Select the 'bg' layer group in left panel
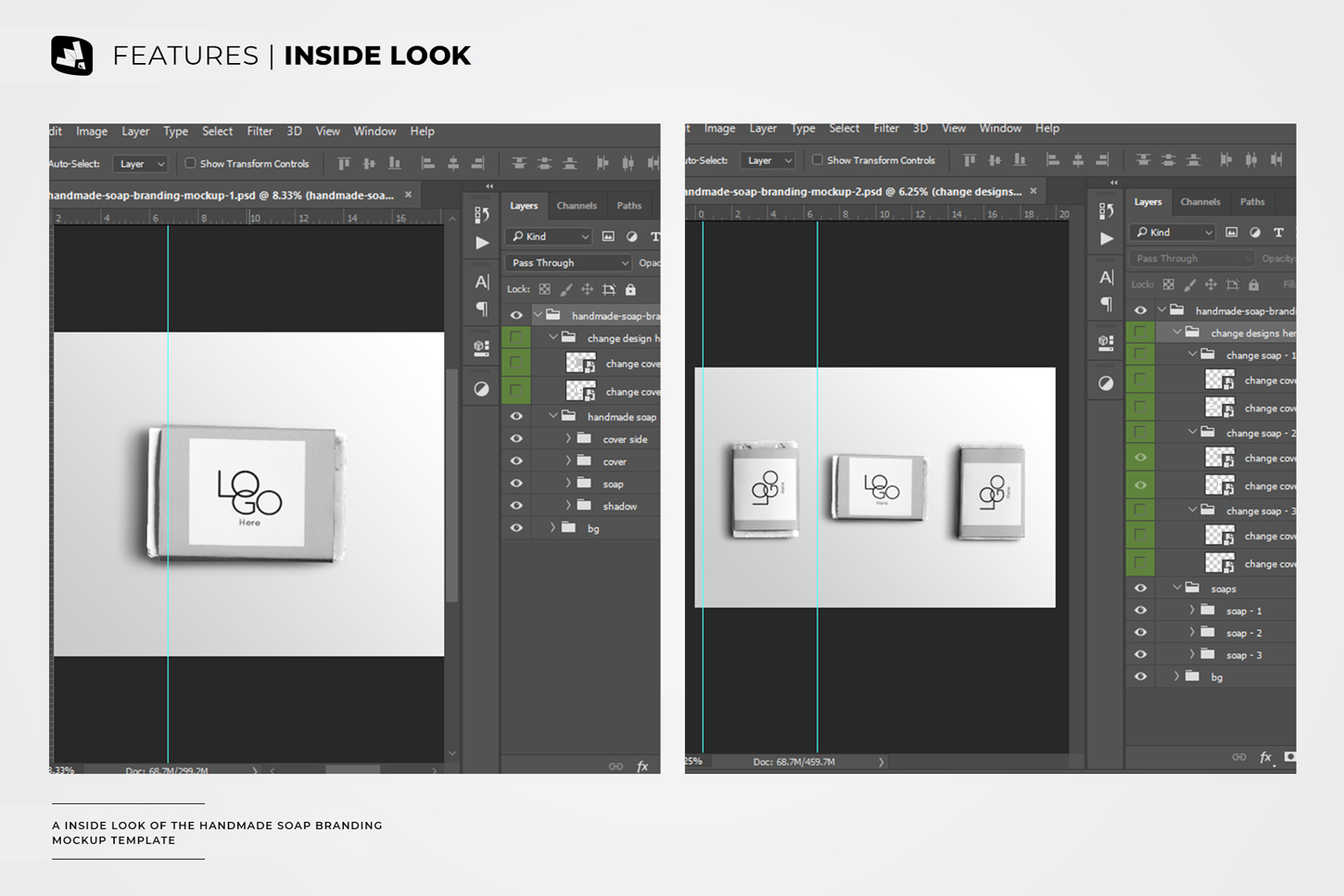1344x896 pixels. [x=593, y=528]
